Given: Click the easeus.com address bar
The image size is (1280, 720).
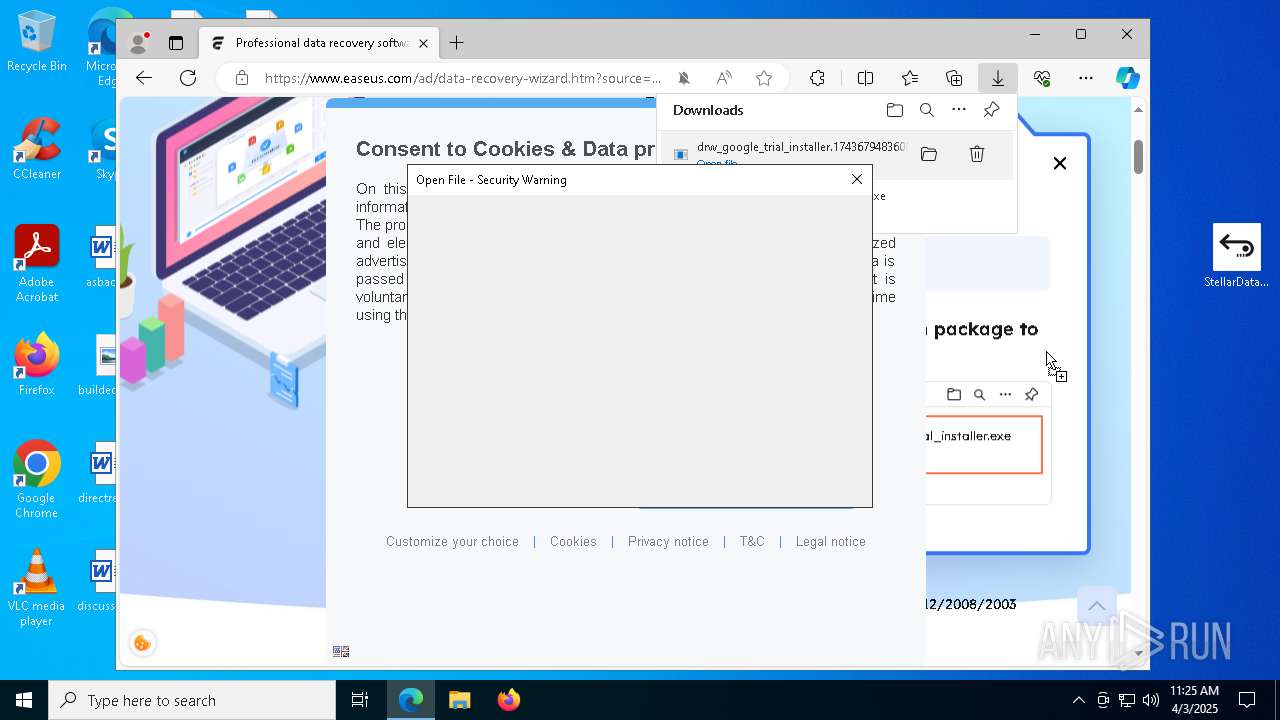Looking at the screenshot, I should point(462,78).
